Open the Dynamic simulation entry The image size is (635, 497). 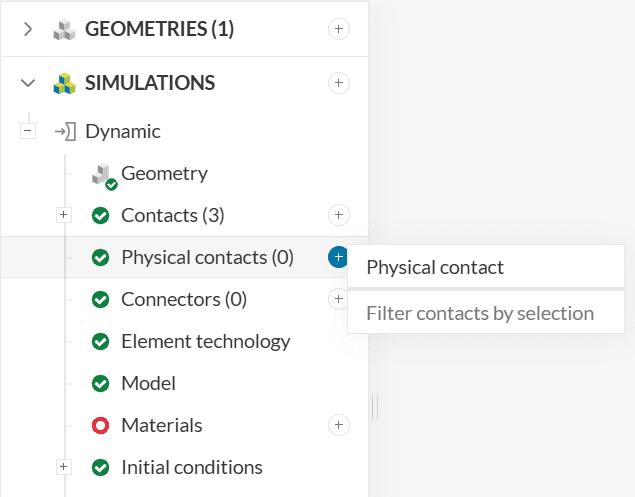[x=122, y=131]
